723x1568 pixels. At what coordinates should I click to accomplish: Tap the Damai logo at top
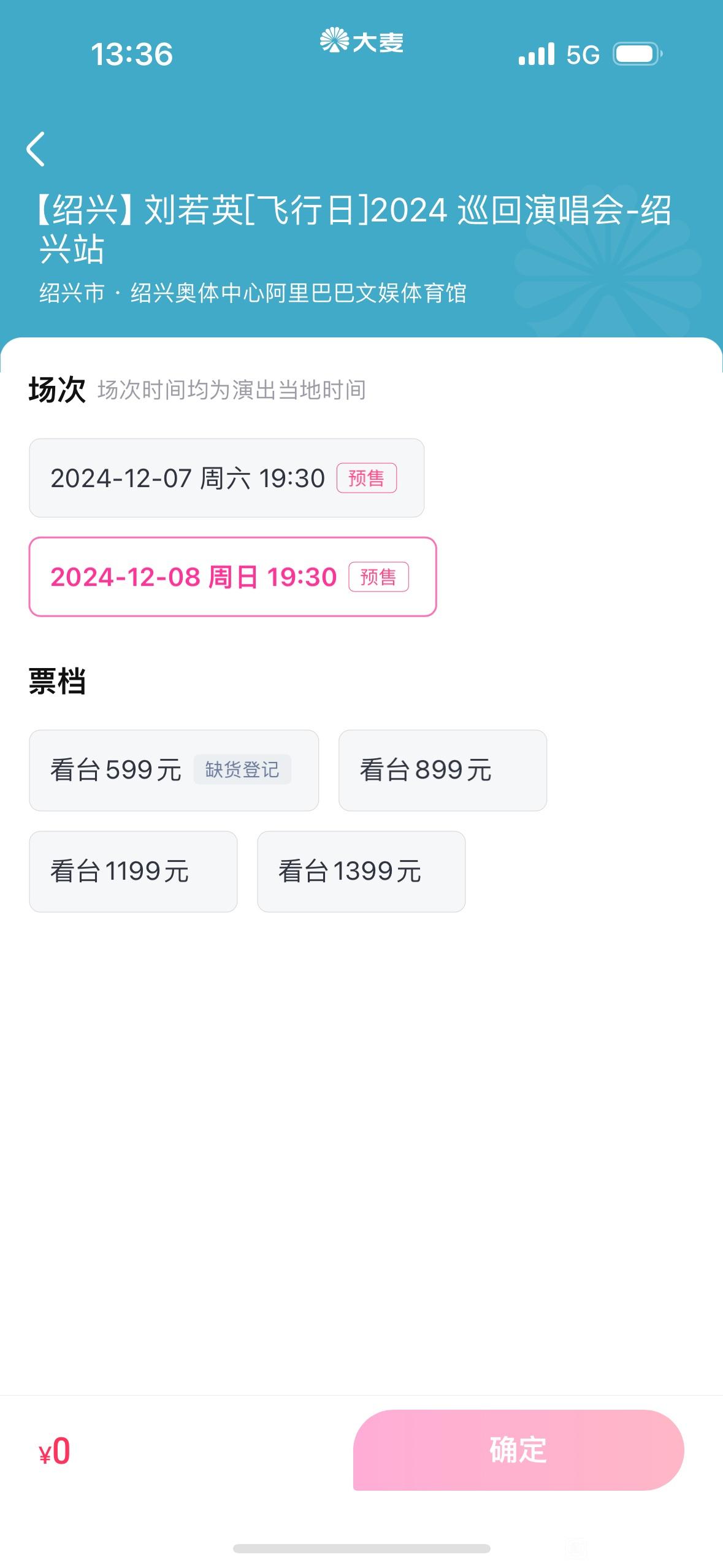pyautogui.click(x=361, y=41)
